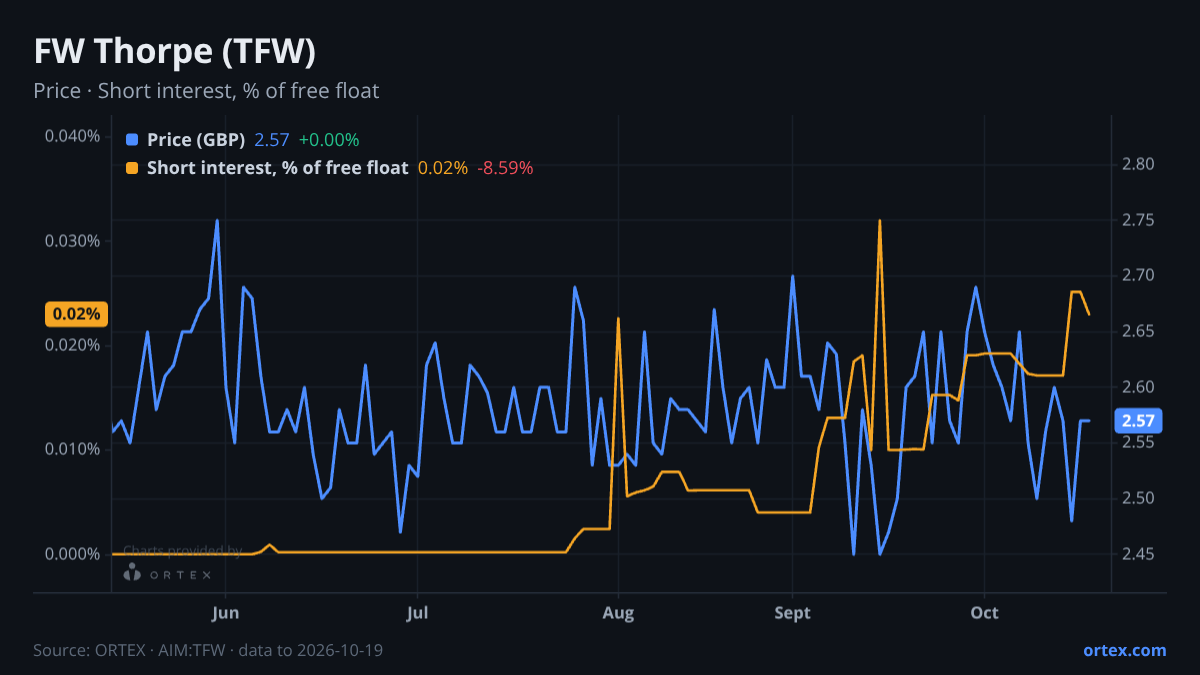The image size is (1200, 675).
Task: Select the Jun x-axis label
Action: pos(226,612)
